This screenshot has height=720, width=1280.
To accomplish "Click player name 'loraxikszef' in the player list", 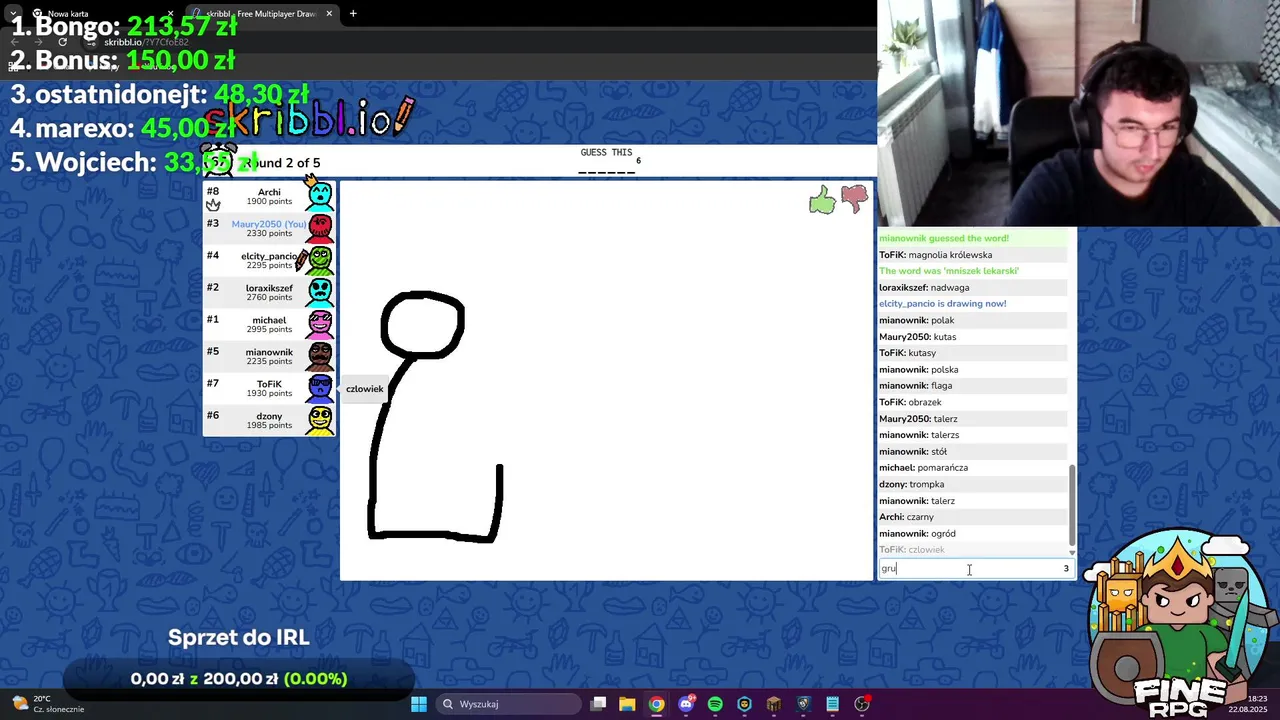I will pos(269,288).
